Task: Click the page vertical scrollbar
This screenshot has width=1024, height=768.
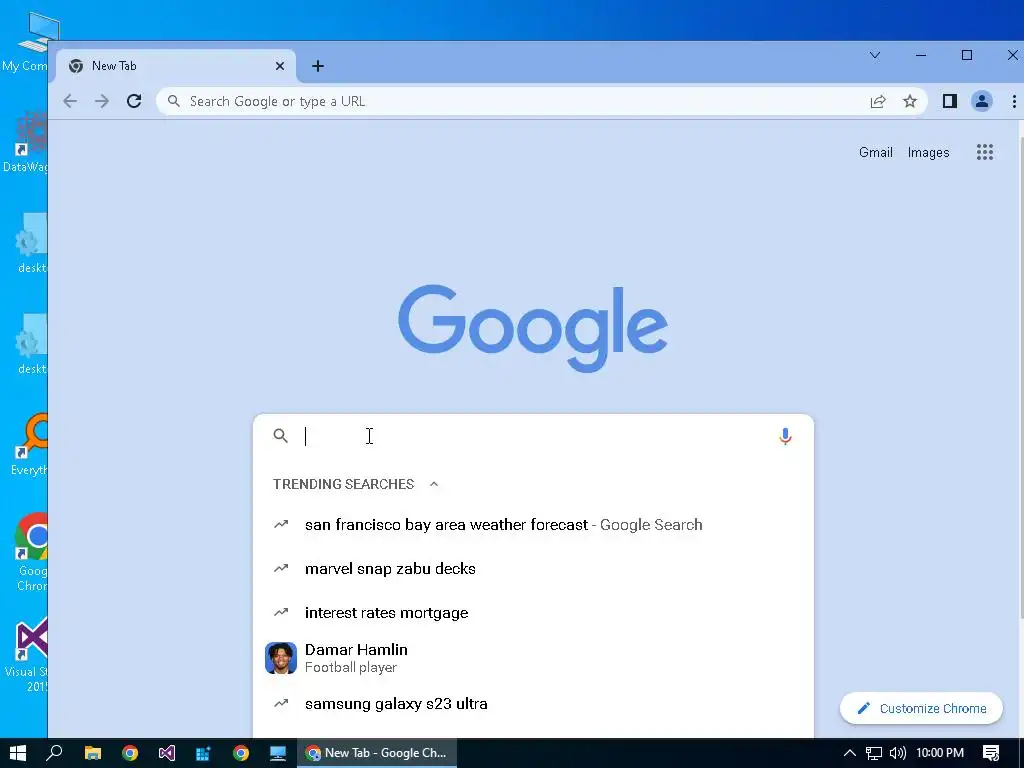Action: 1019,379
